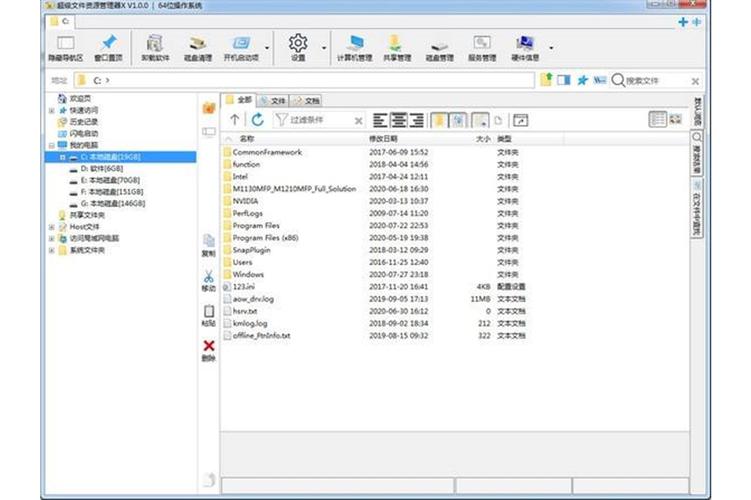Switch to the details list view mode
The height and width of the screenshot is (500, 751).
coord(658,120)
